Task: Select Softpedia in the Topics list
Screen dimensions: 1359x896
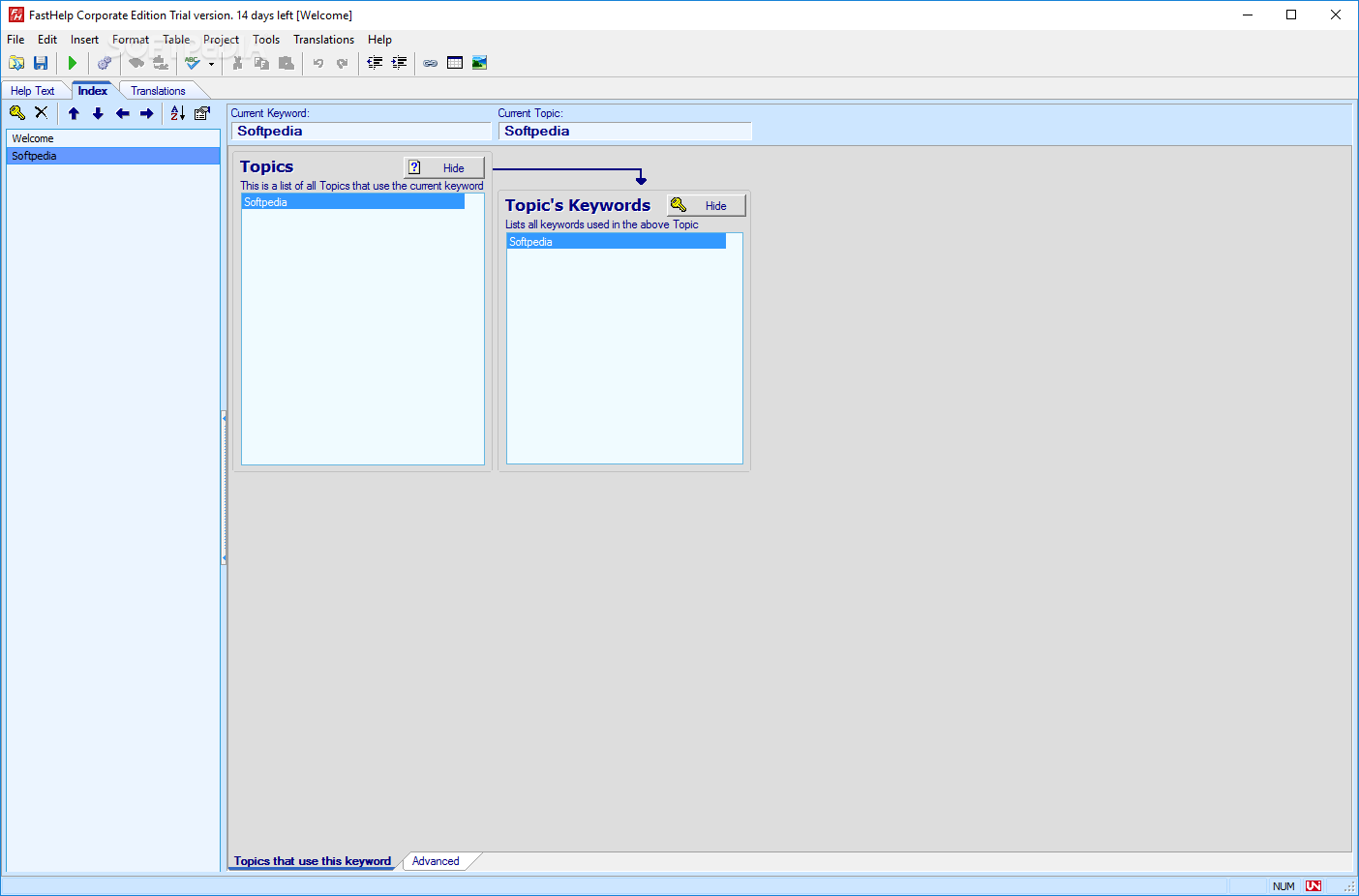Action: tap(353, 202)
